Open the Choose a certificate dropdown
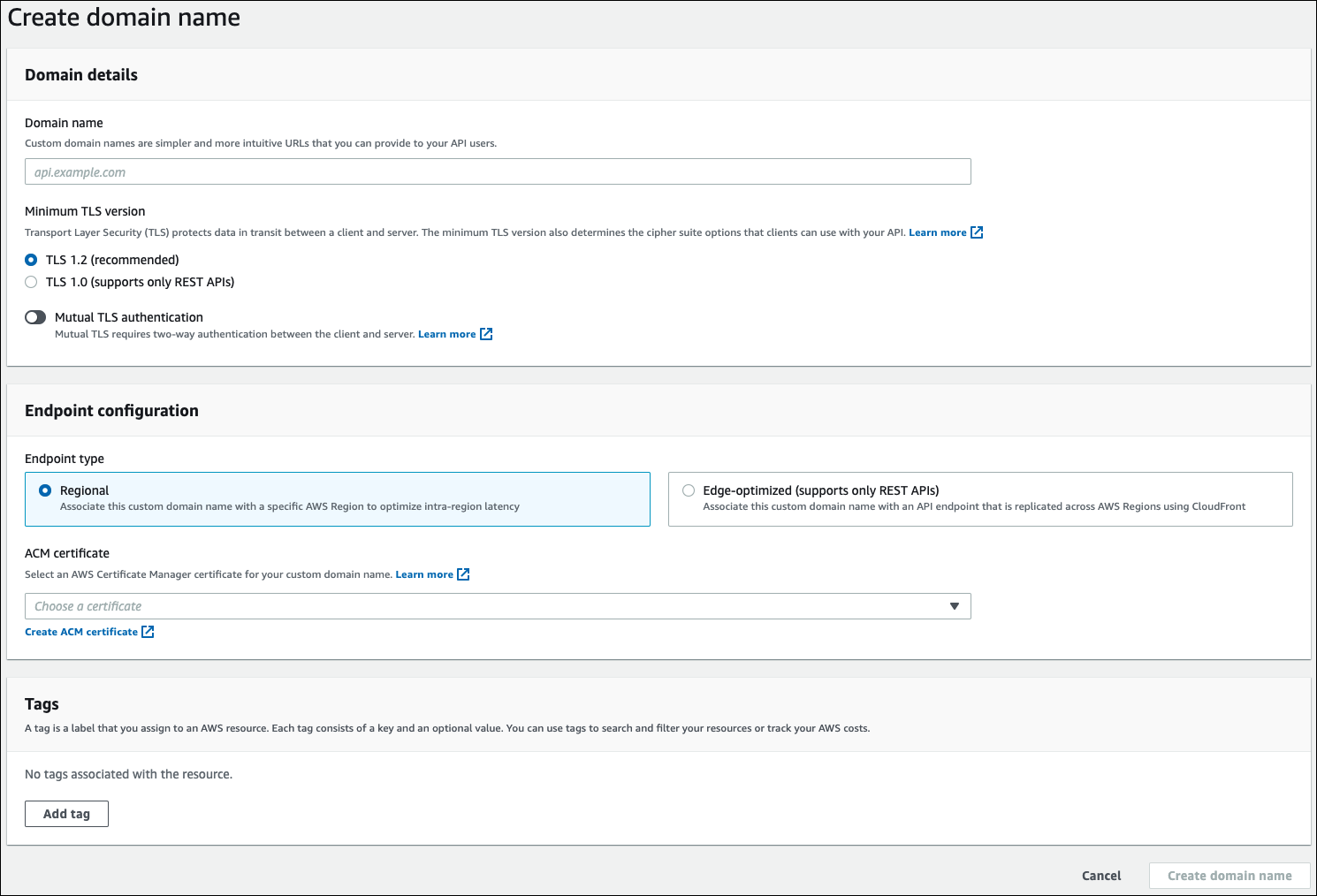 coord(497,606)
